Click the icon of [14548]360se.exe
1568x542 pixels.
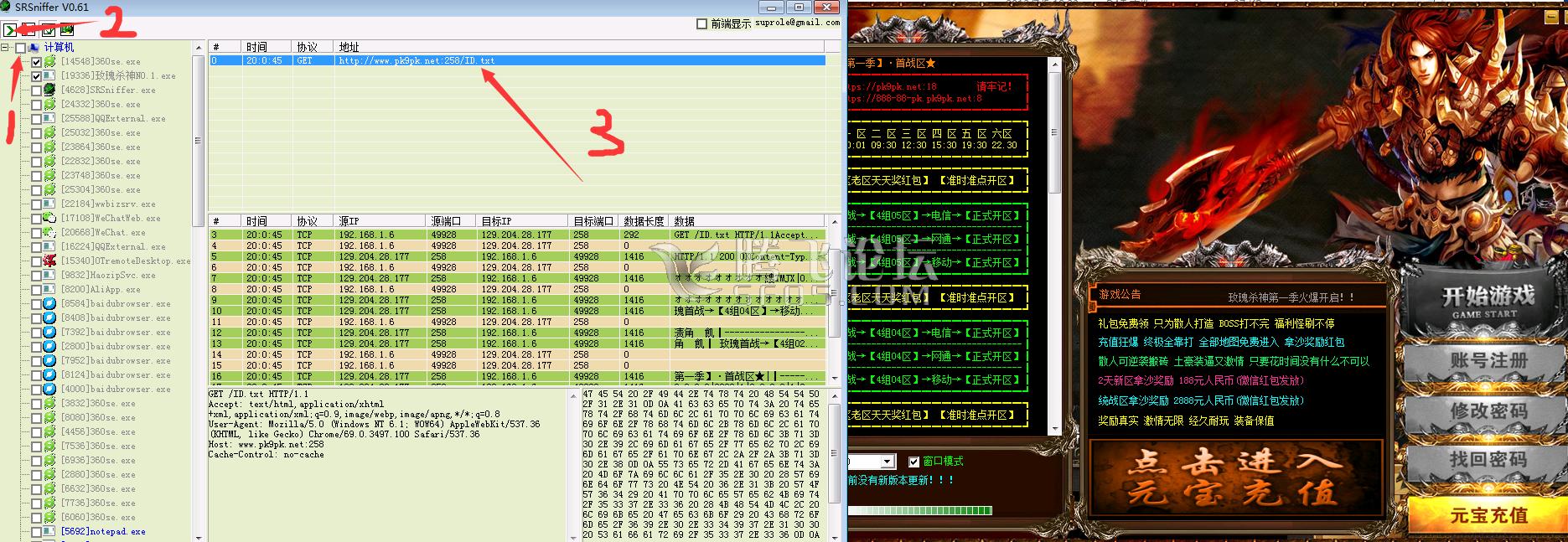pos(49,61)
